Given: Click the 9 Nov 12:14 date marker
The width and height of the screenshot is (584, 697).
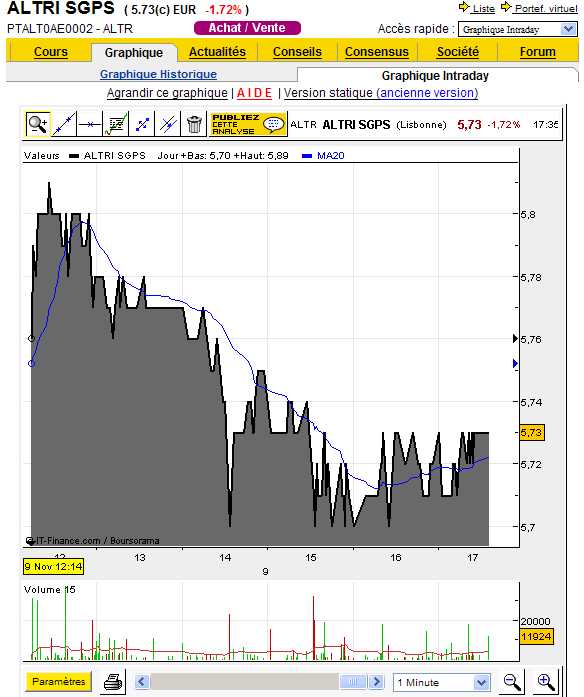Looking at the screenshot, I should point(53,566).
